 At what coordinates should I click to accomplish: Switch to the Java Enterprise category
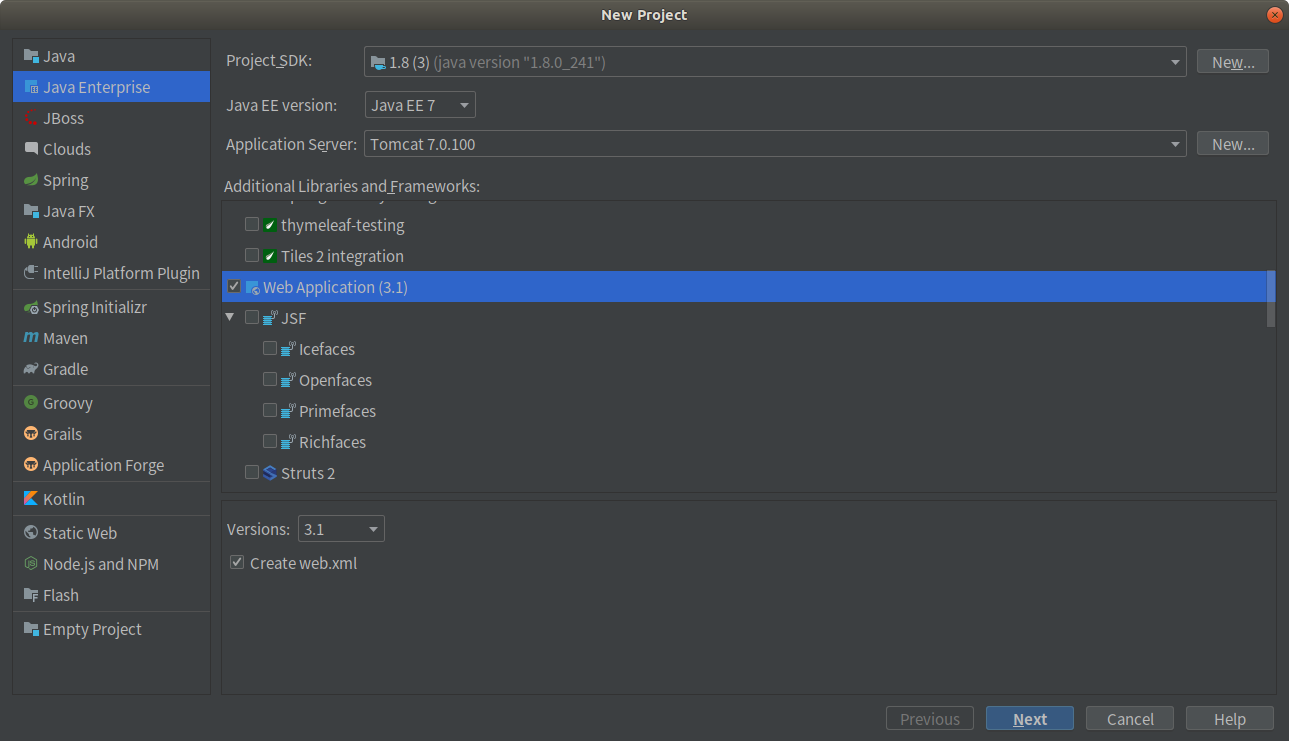[92, 87]
